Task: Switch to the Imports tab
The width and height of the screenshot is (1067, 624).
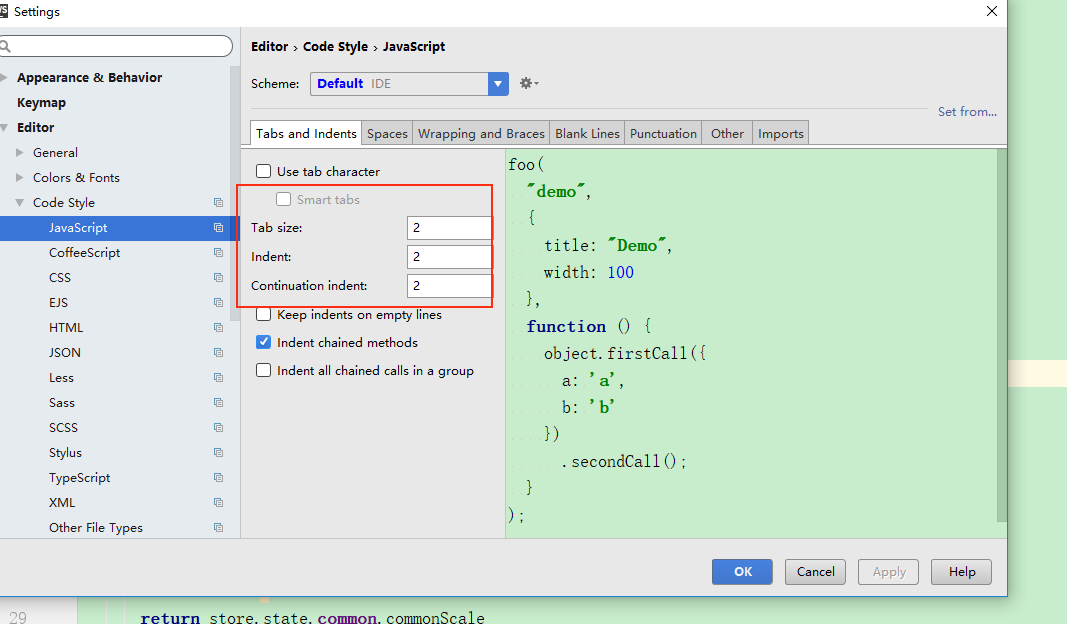Action: click(x=781, y=133)
